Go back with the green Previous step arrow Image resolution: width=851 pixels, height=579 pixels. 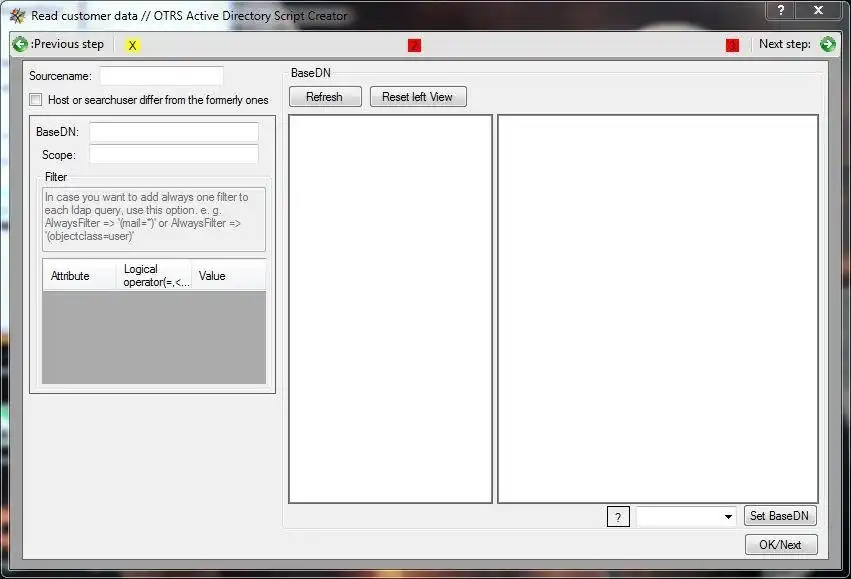[x=20, y=44]
